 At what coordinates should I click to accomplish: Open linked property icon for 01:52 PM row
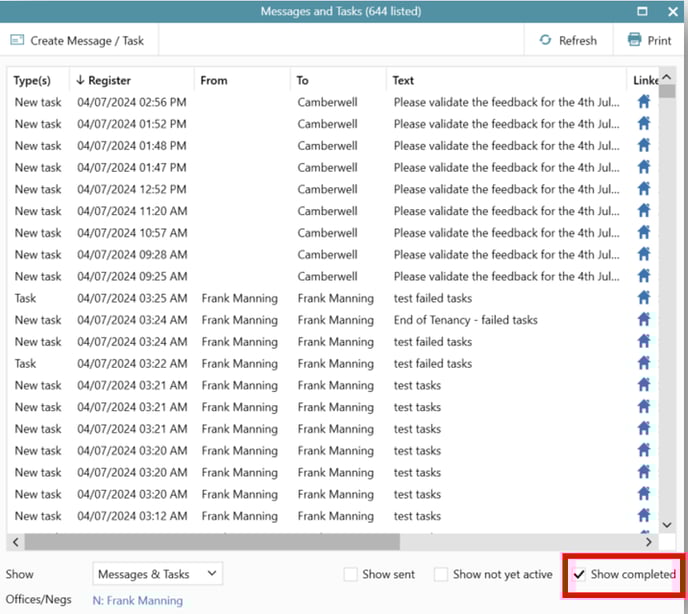644,124
